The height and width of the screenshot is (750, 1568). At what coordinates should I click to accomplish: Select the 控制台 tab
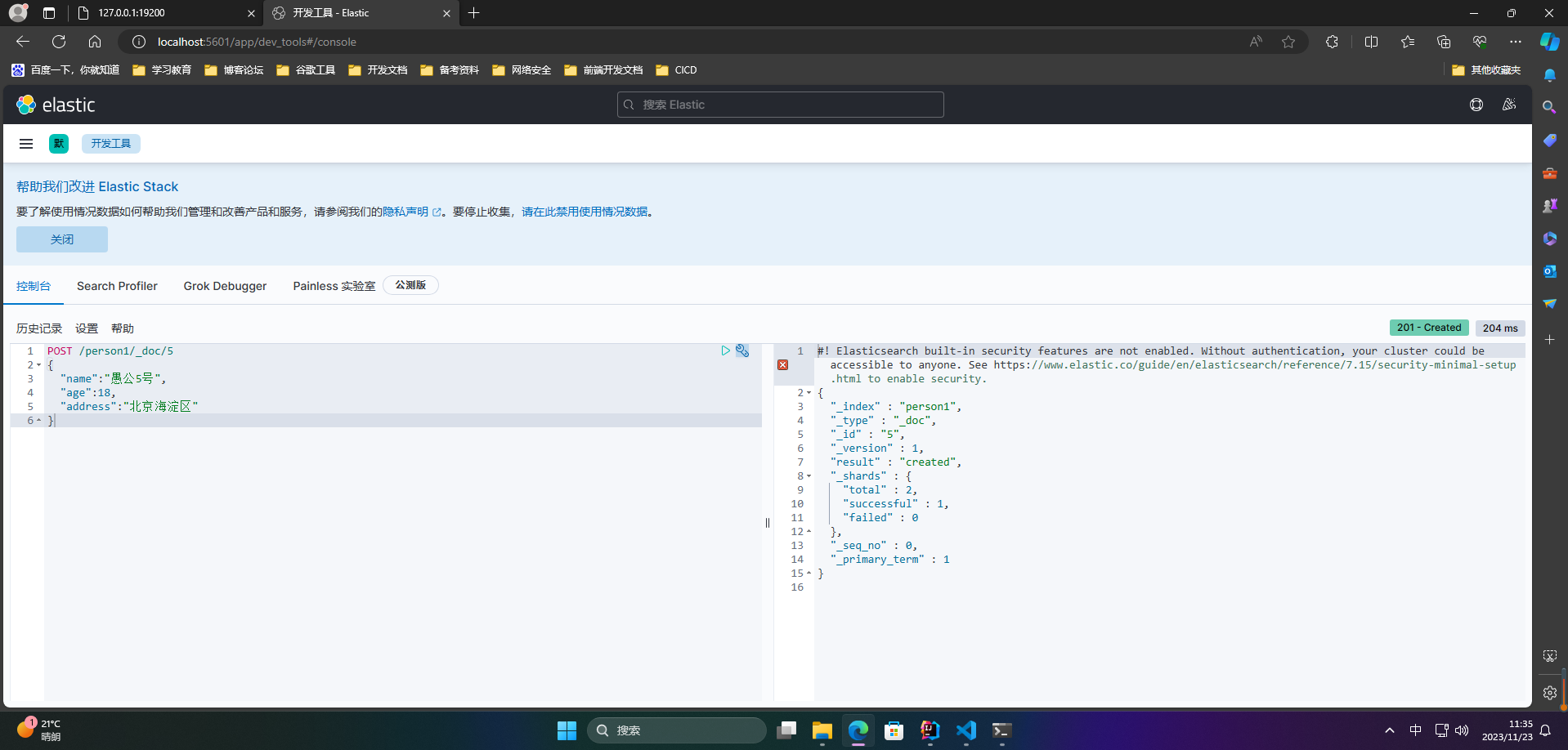(34, 286)
